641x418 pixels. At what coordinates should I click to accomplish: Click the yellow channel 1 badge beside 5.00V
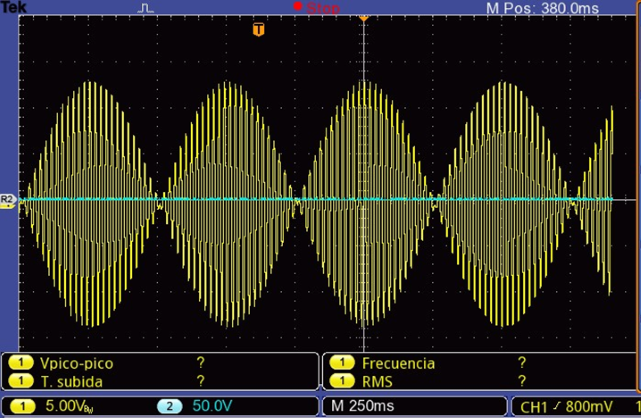pyautogui.click(x=22, y=406)
